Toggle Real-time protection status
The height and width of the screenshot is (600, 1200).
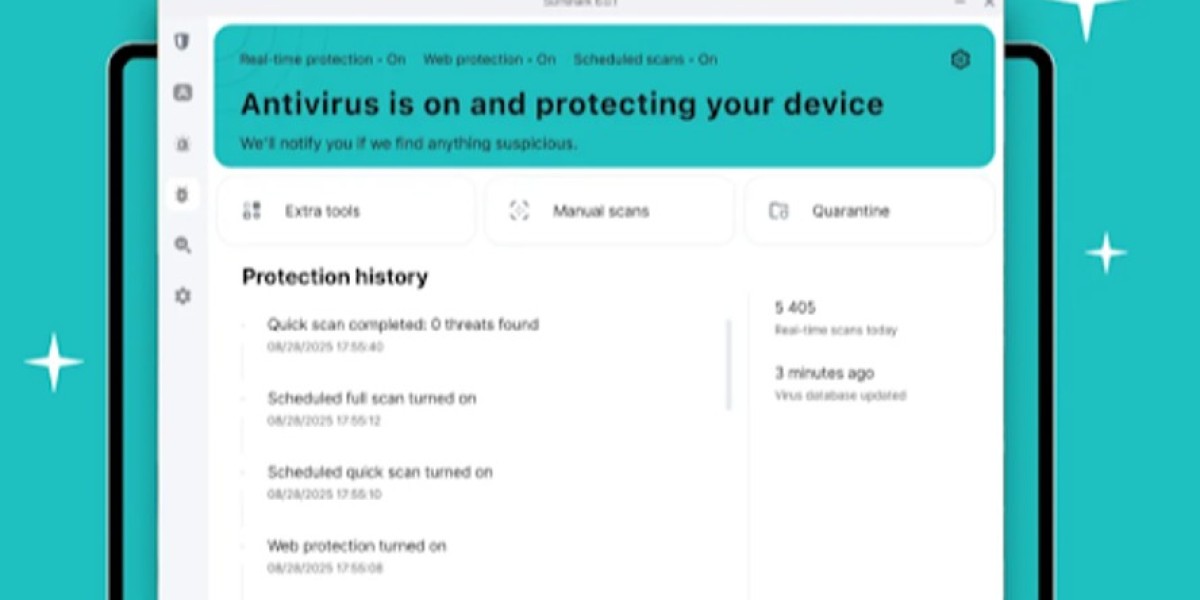[x=320, y=59]
